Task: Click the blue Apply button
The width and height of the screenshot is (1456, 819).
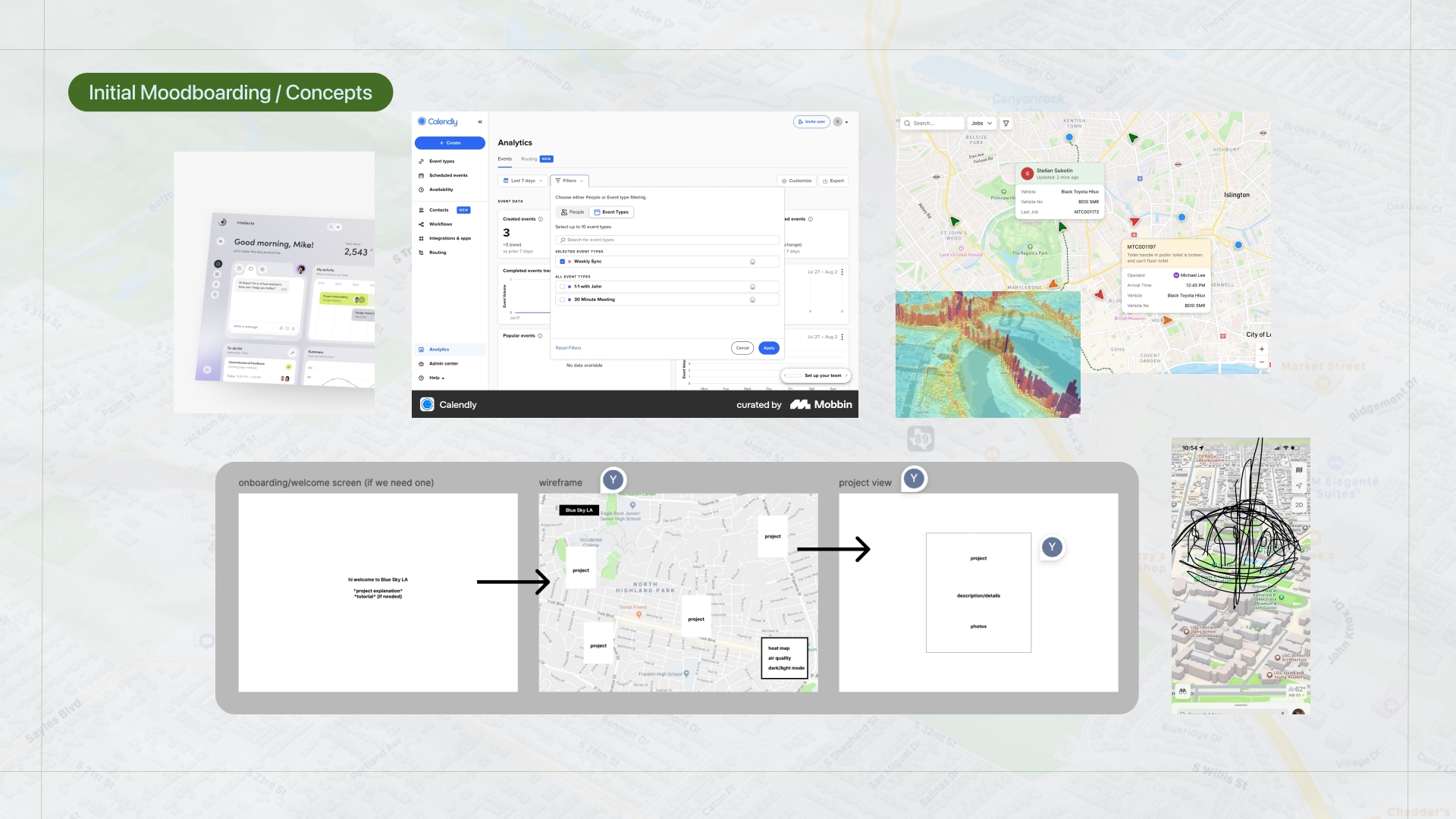Action: tap(769, 348)
